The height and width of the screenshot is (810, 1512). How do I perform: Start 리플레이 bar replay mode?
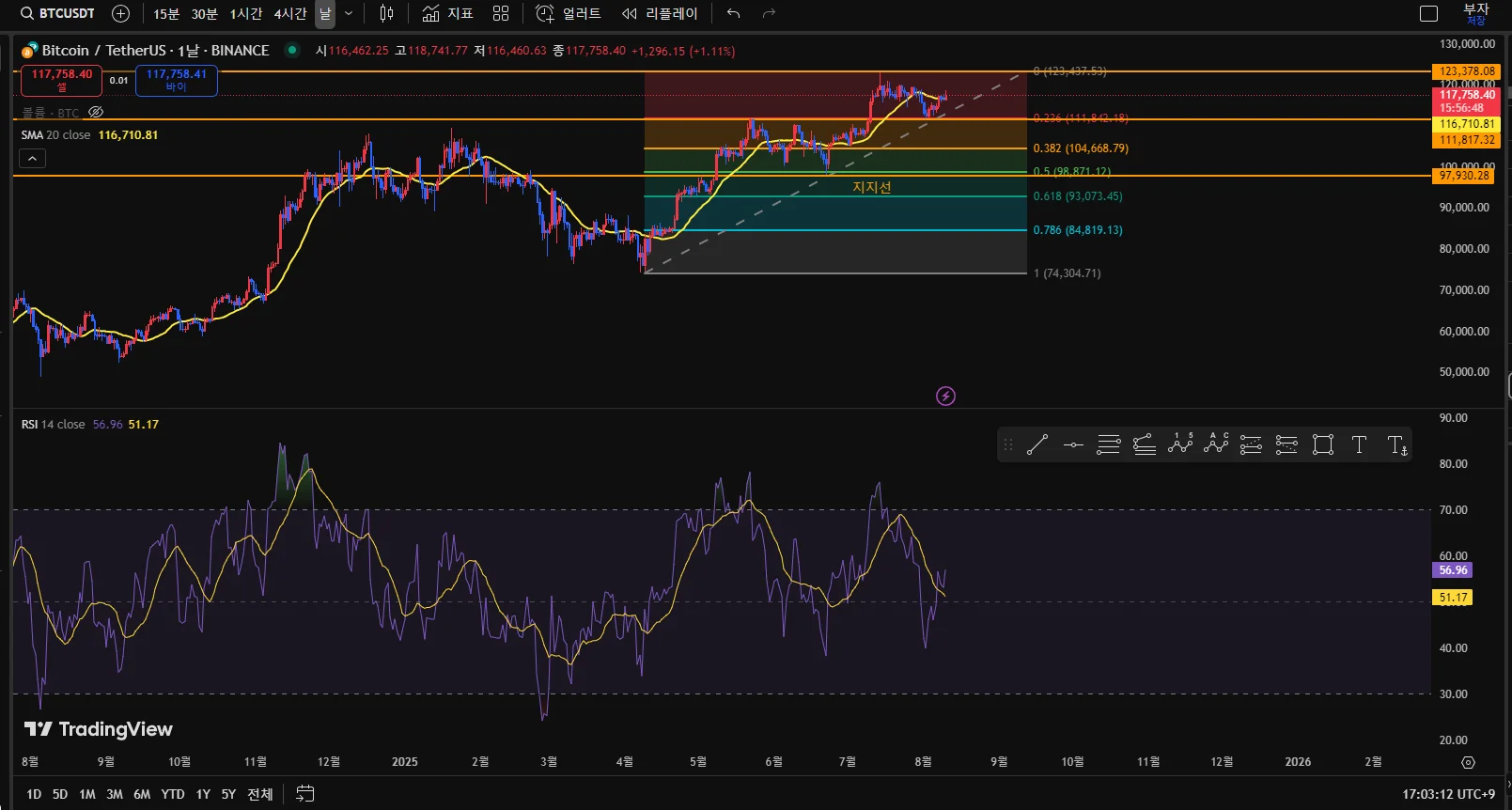(x=660, y=13)
